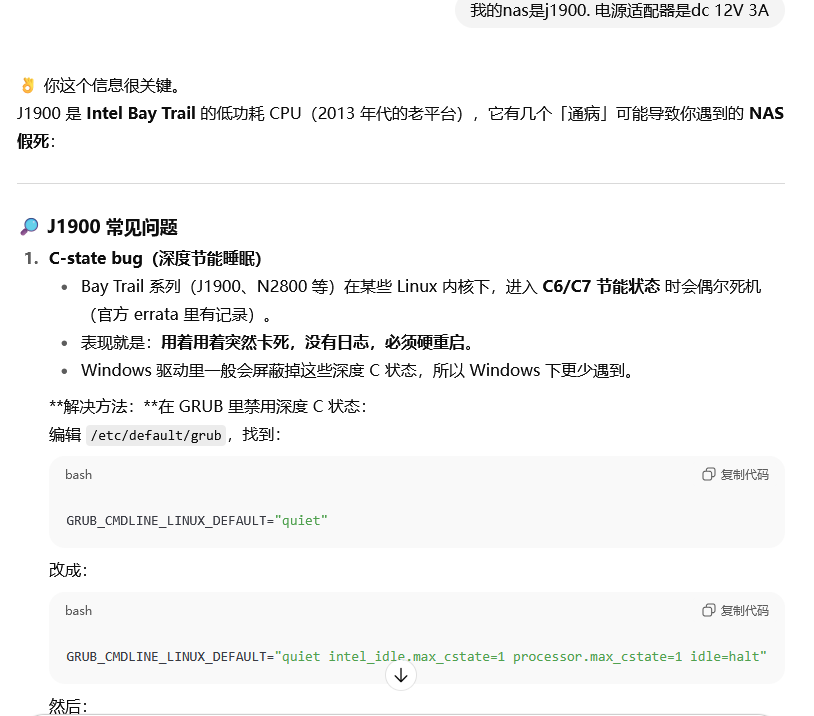Click the processor.max_cstate=1 parameter text

click(x=597, y=657)
